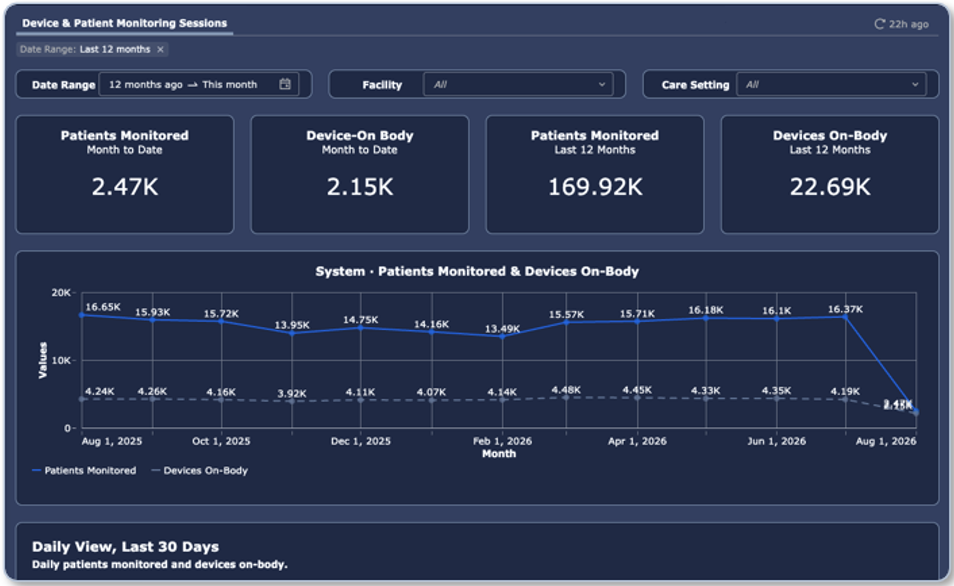
Task: Click the 22h ago refresh timestamp
Action: click(x=908, y=24)
